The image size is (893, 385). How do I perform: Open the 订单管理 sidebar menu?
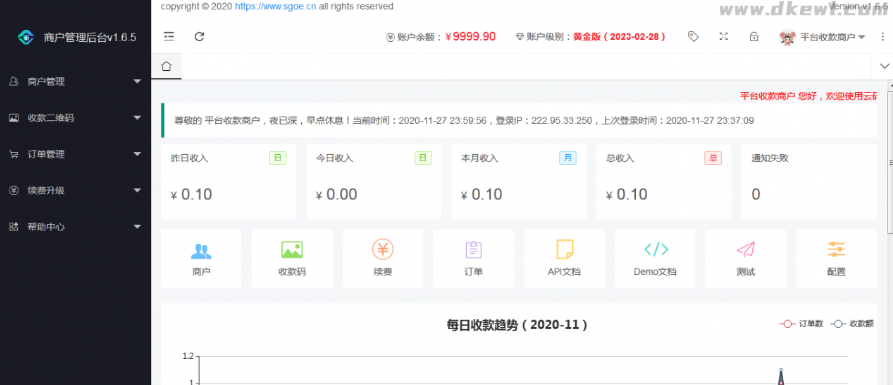pos(75,154)
